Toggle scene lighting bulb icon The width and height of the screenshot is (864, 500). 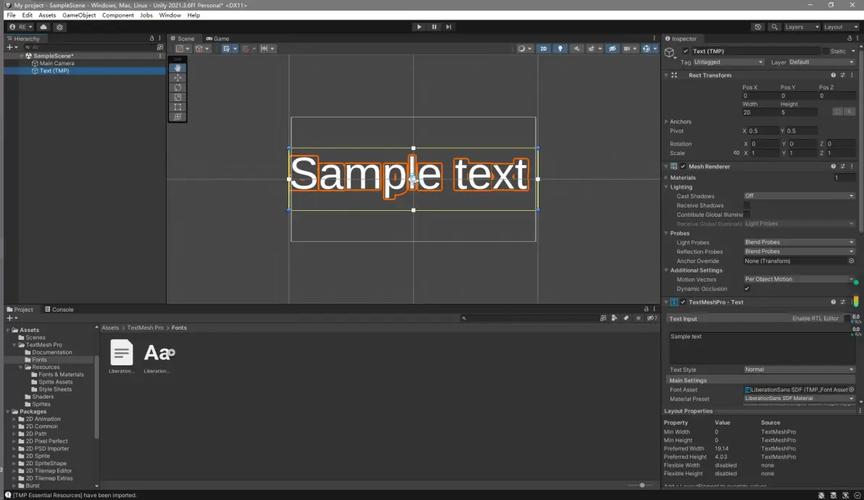tap(559, 48)
